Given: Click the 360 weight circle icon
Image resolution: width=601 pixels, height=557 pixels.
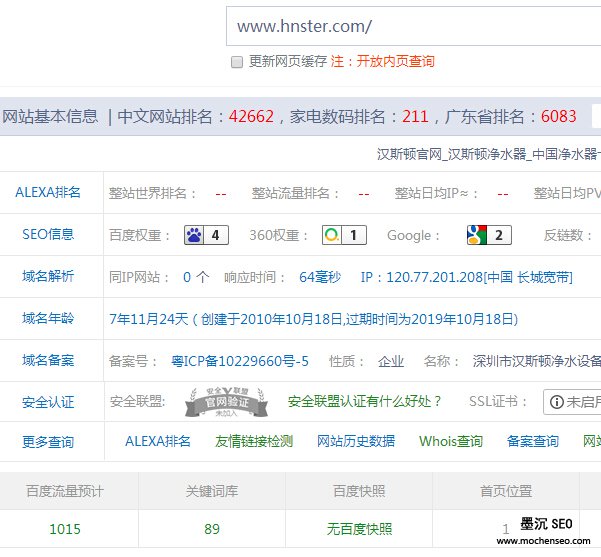Looking at the screenshot, I should tap(332, 235).
